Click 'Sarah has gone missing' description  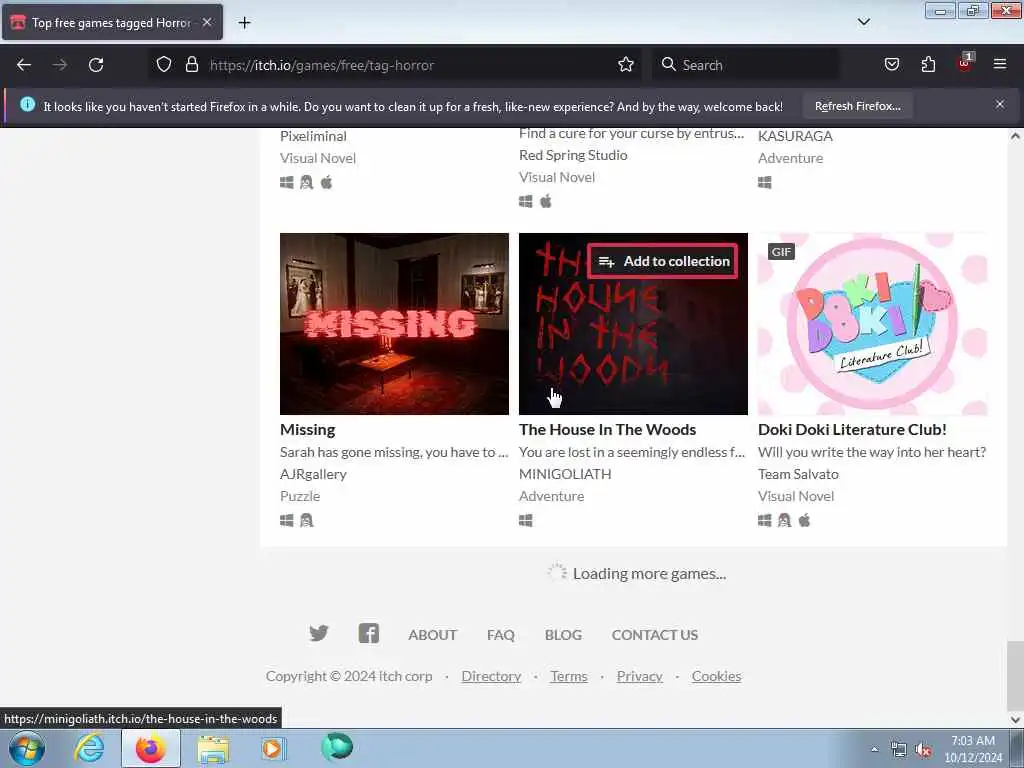(394, 452)
